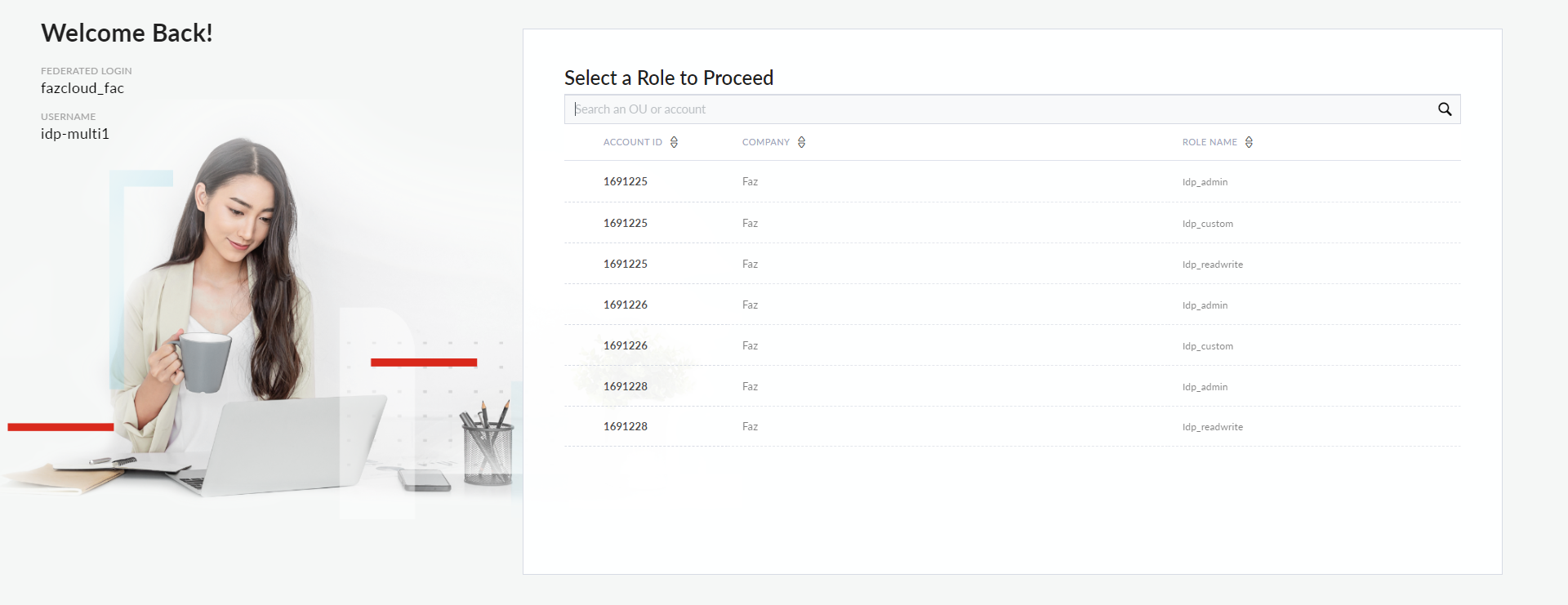
Task: Click the fazcloud_fac federated login name
Action: click(82, 88)
